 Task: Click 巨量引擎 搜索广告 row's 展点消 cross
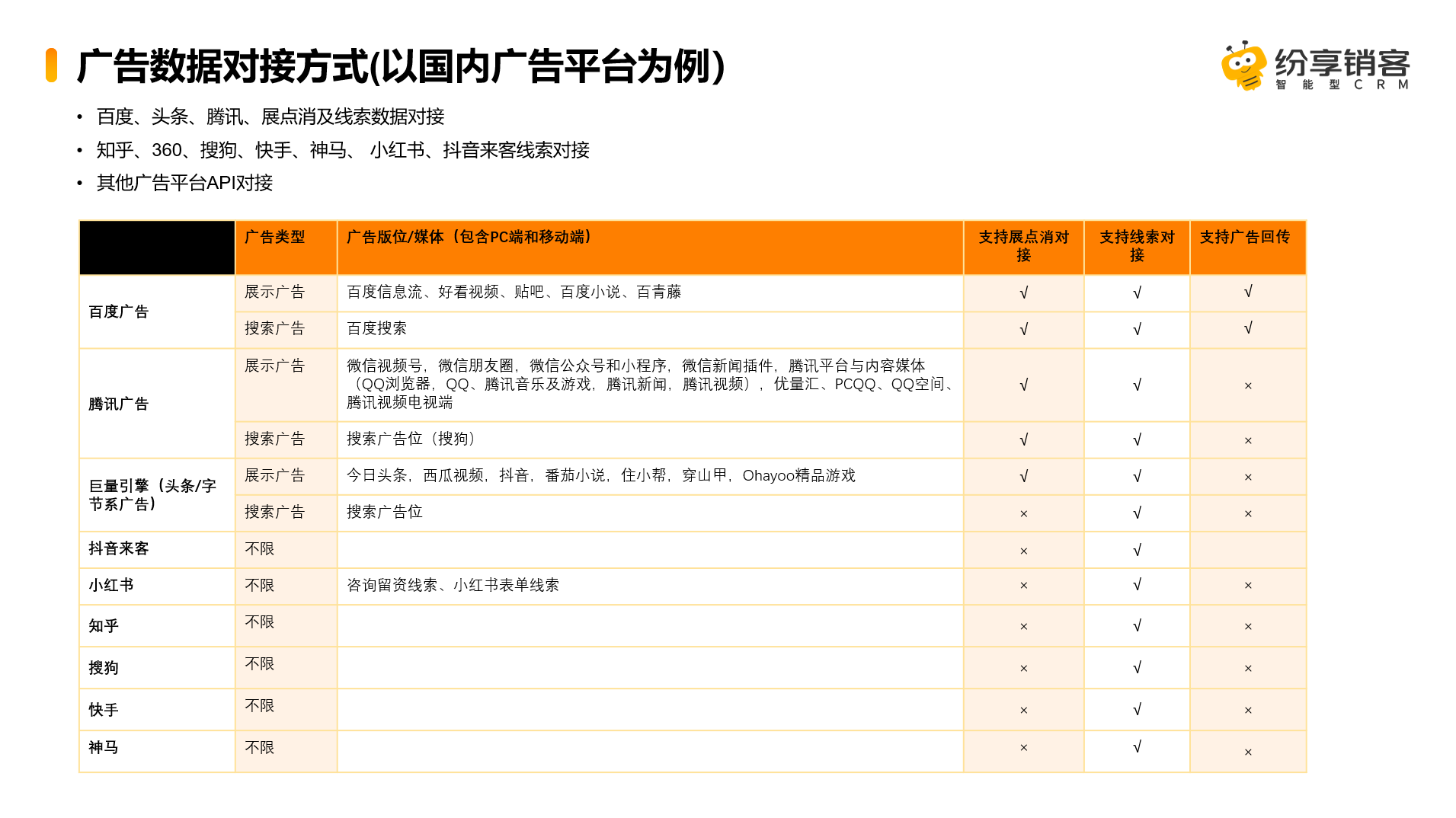coord(1023,514)
